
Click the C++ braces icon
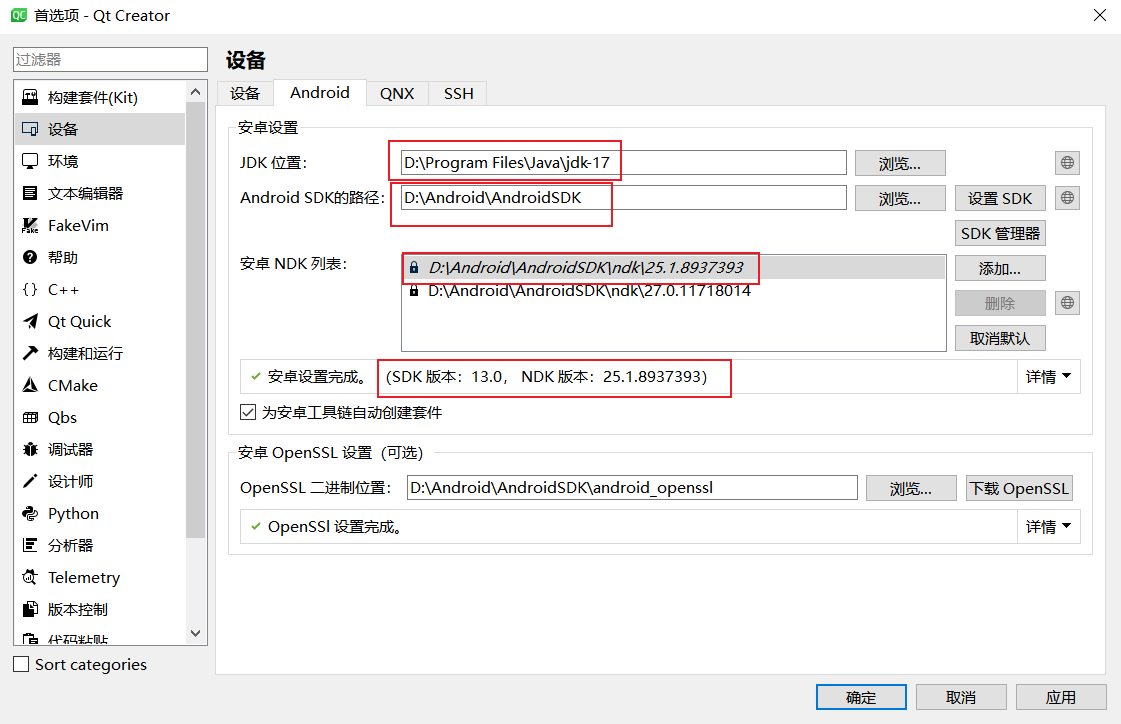point(30,289)
